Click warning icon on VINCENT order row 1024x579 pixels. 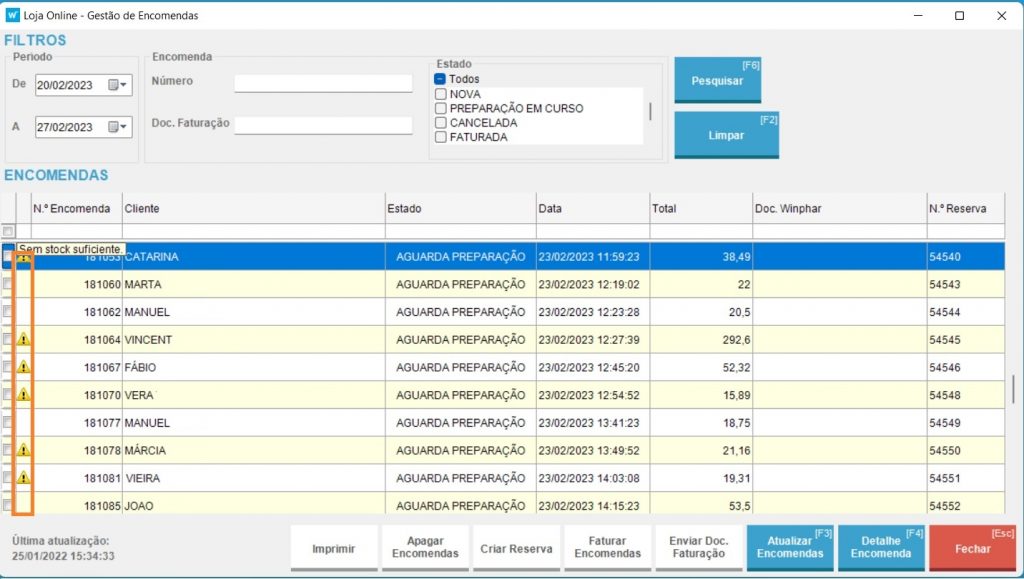[24, 339]
